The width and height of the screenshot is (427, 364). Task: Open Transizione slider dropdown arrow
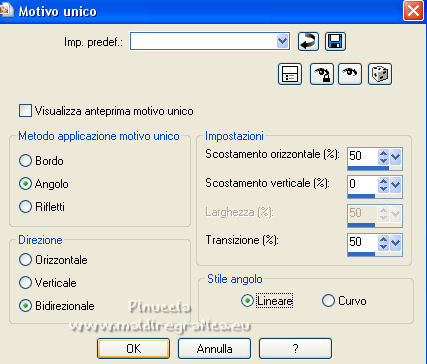[x=395, y=242]
